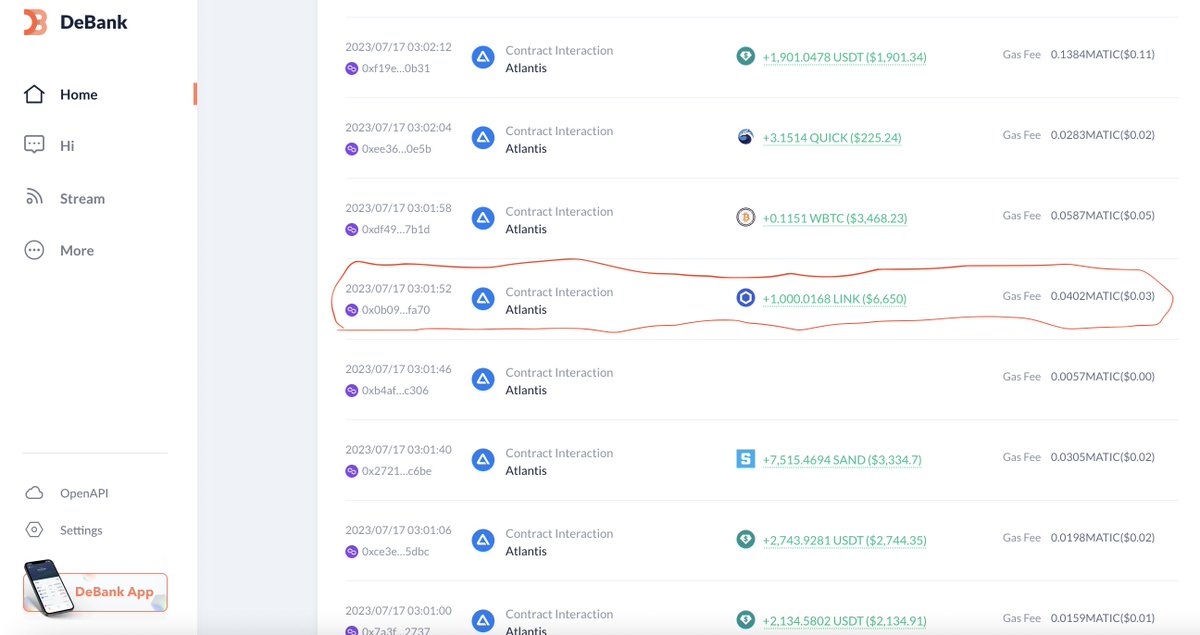Click the Atlantis icon in the 03:01:40 row
This screenshot has width=1200, height=635.
click(x=483, y=460)
